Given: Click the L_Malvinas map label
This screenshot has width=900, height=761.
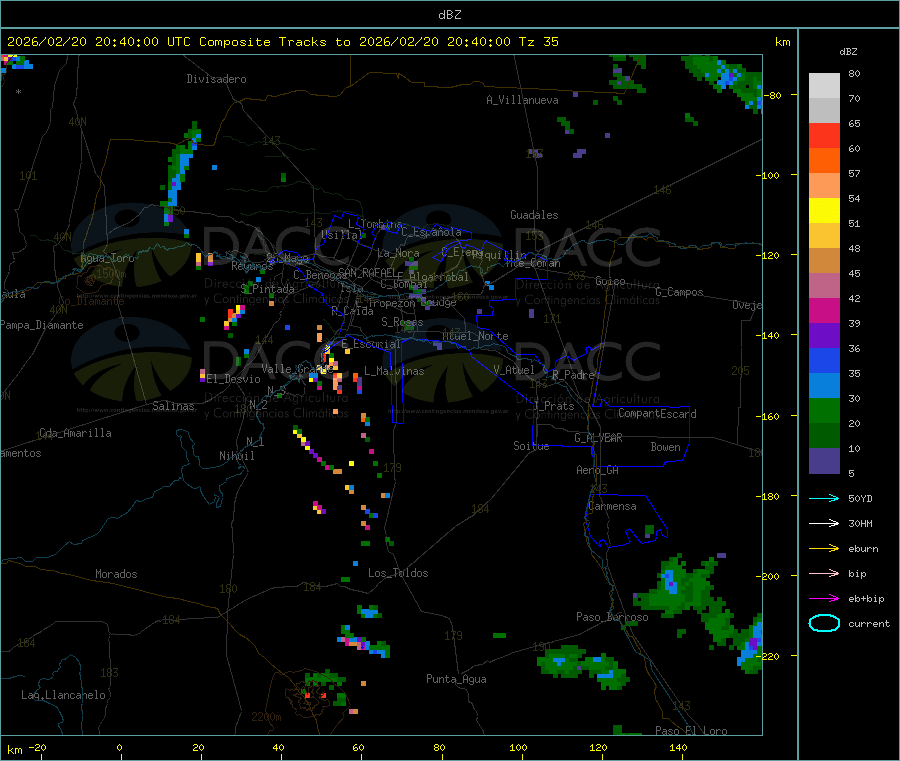Looking at the screenshot, I should (x=394, y=371).
